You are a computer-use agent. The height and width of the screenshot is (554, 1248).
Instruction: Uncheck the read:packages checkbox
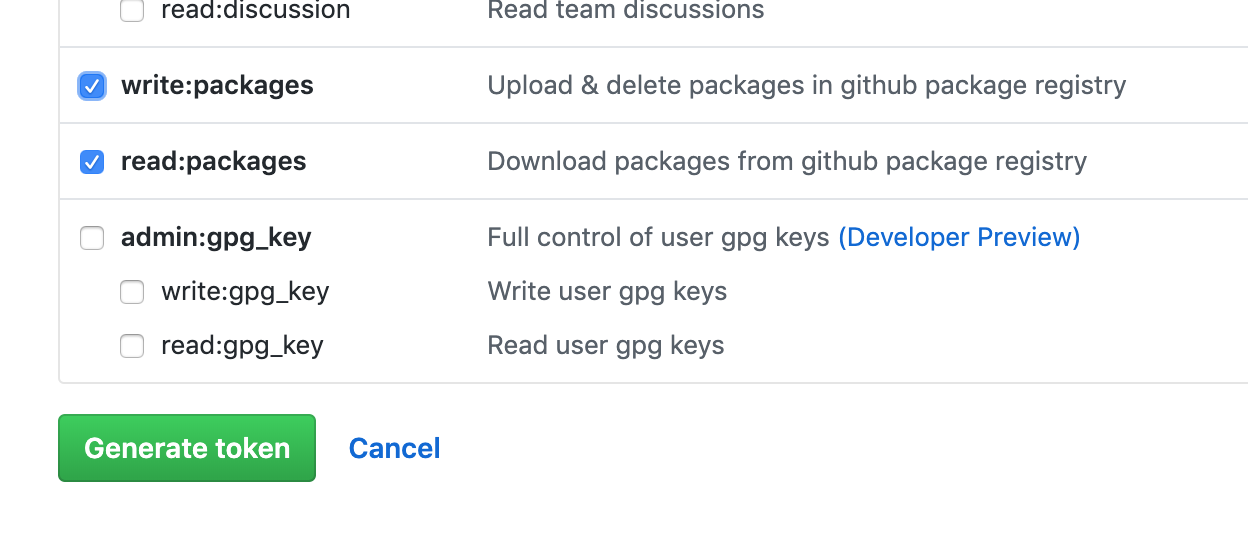pos(92,162)
